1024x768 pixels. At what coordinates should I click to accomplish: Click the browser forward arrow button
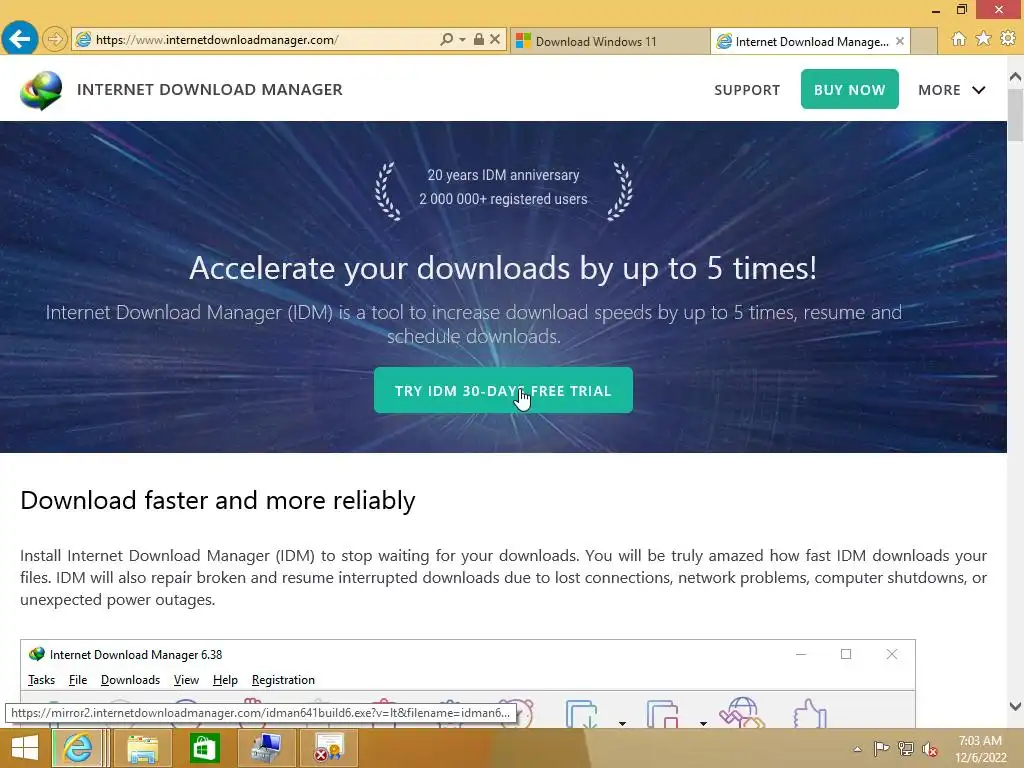point(55,40)
